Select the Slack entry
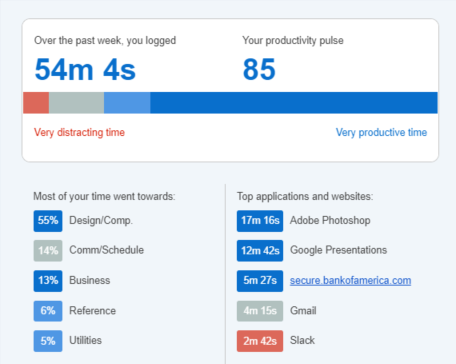Screen dimensions: 456x364 [302, 340]
